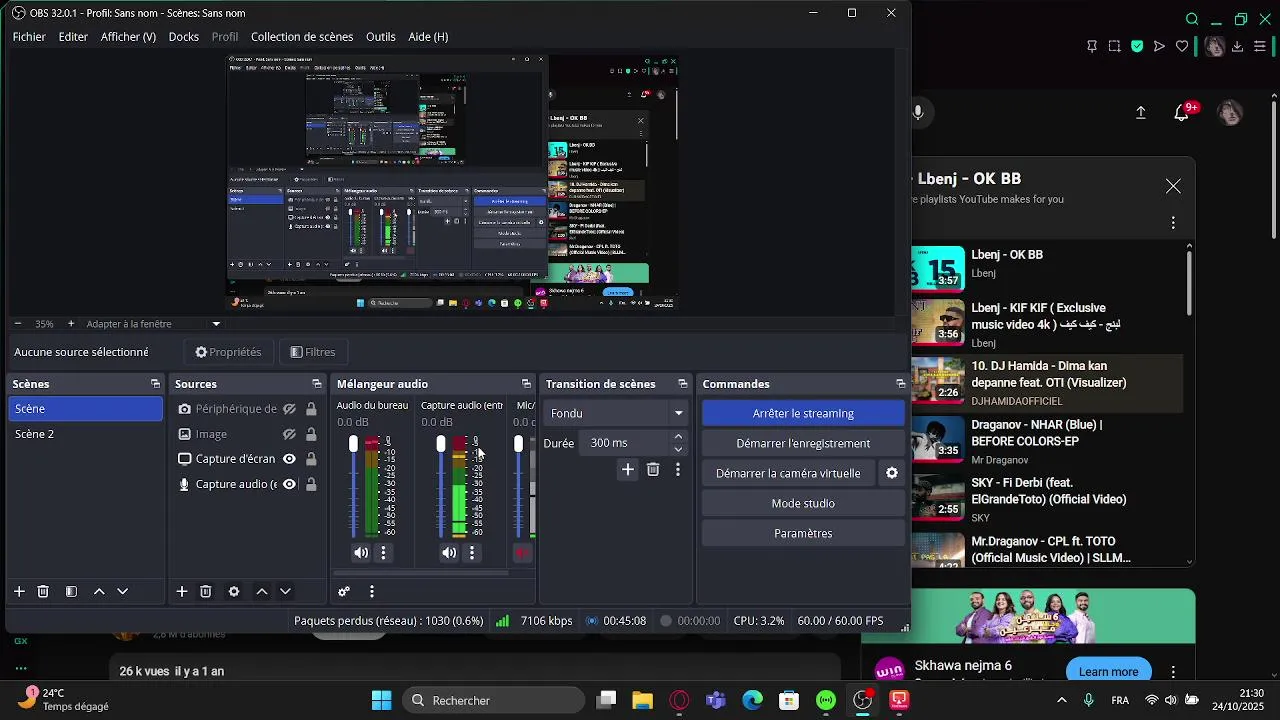The image size is (1280, 720).
Task: Hide the Capture audio source
Action: coord(289,484)
